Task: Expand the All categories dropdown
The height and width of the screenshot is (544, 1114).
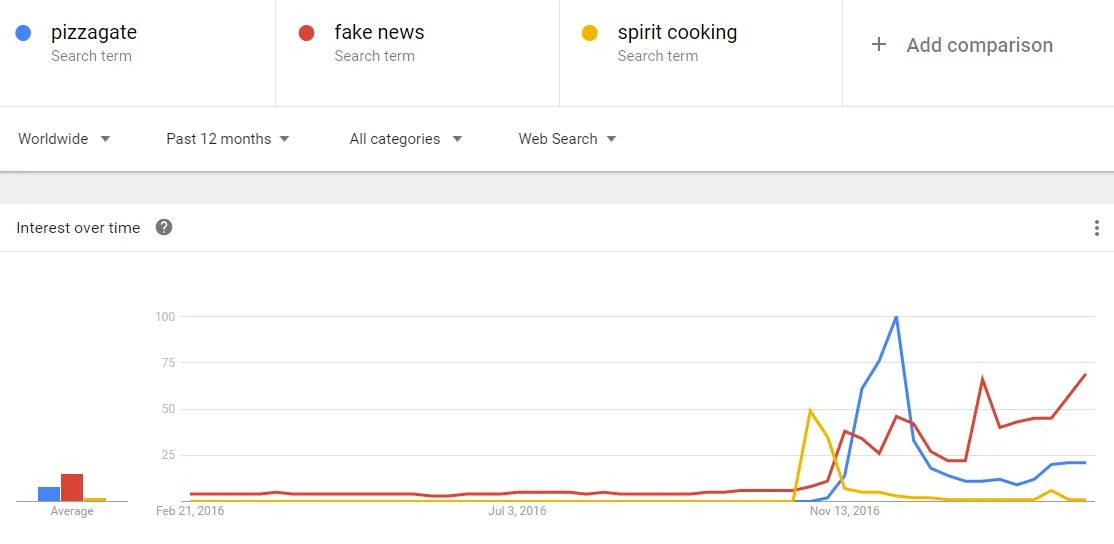Action: point(406,139)
